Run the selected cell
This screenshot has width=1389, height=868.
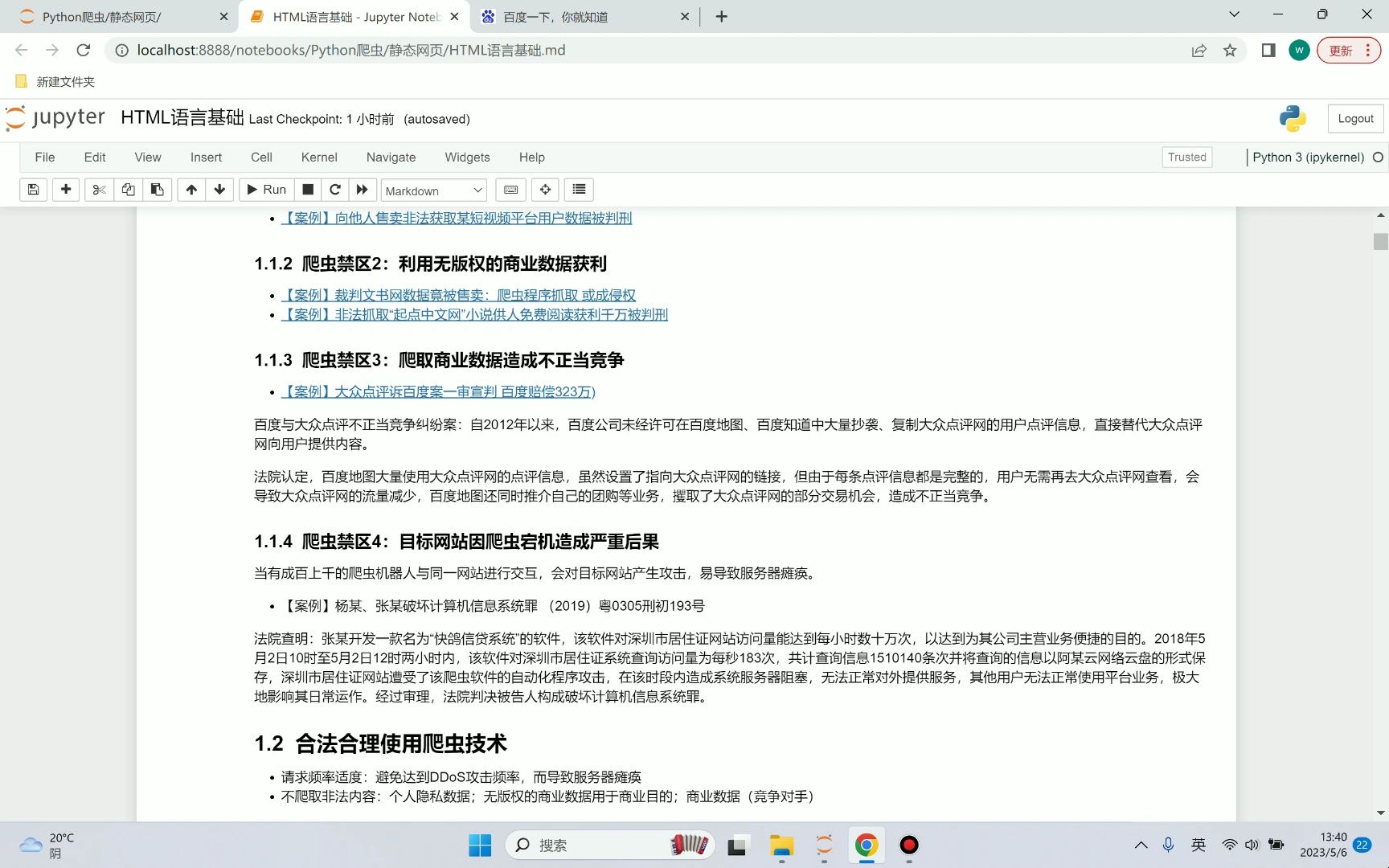pyautogui.click(x=266, y=190)
